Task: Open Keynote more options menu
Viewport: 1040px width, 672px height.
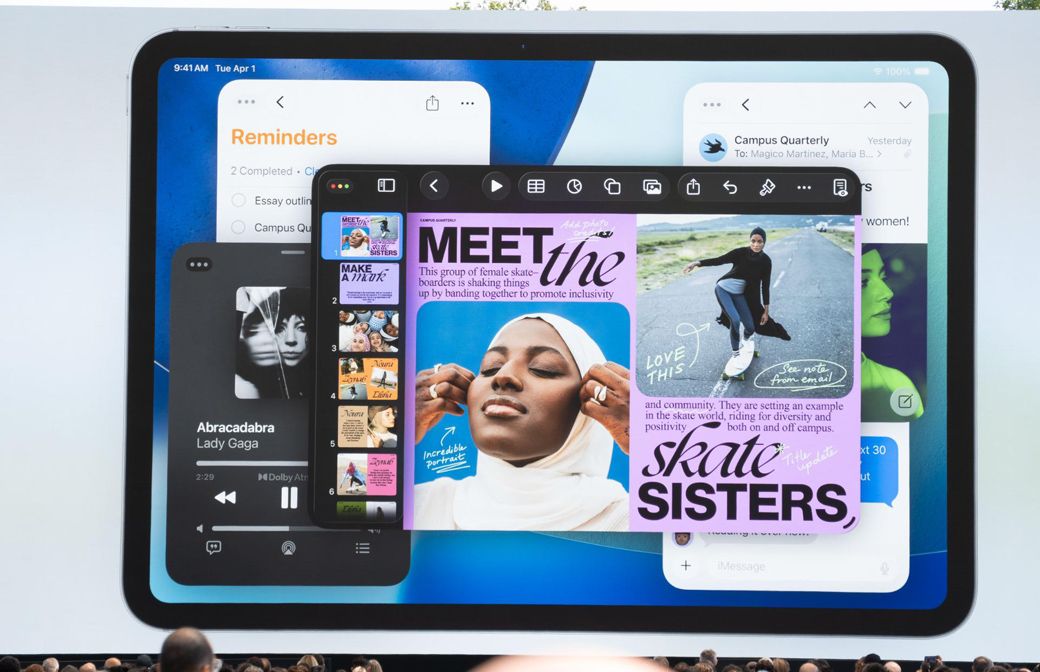Action: 804,188
